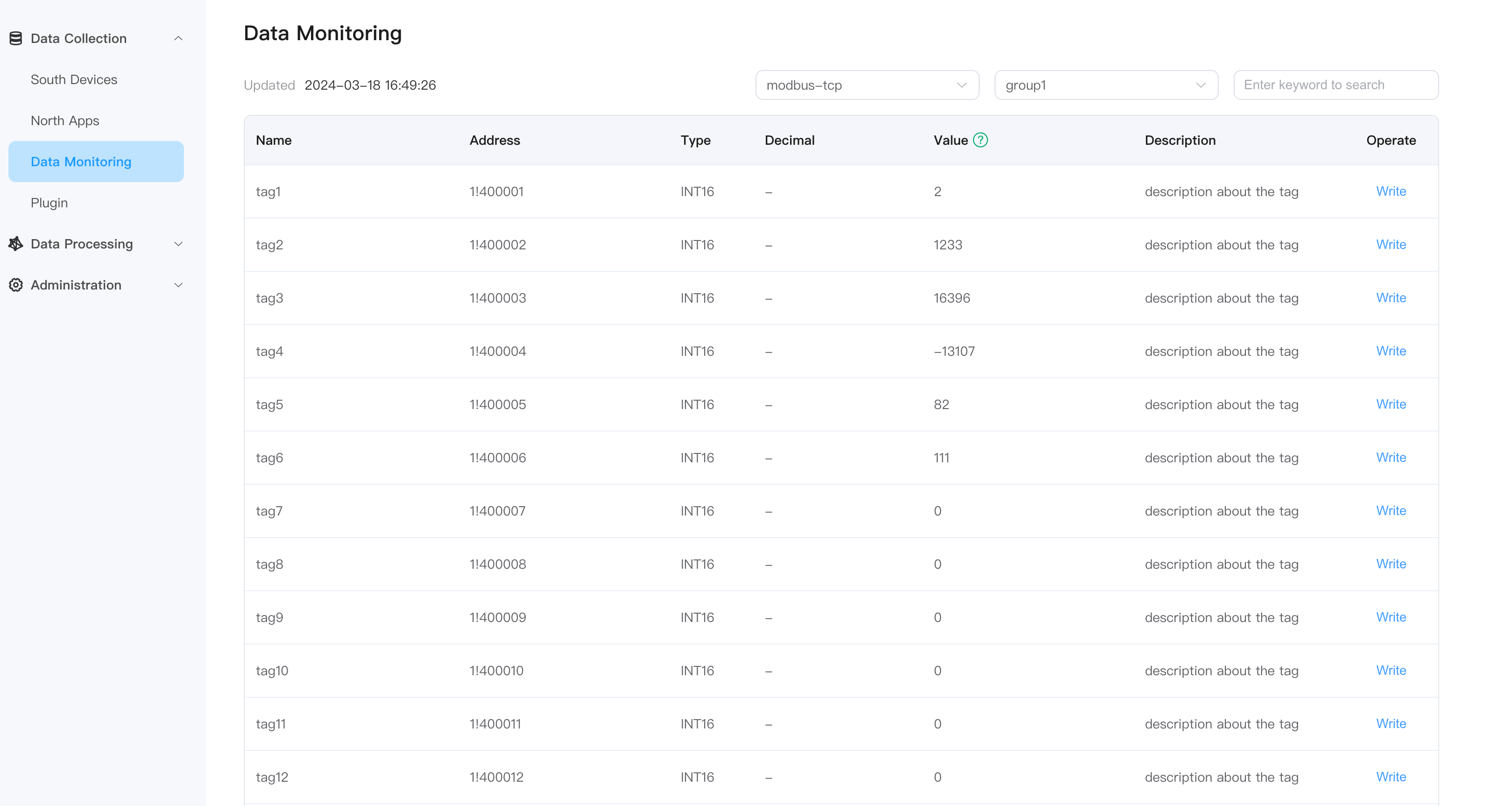
Task: Click Write for tag12
Action: pyautogui.click(x=1391, y=777)
